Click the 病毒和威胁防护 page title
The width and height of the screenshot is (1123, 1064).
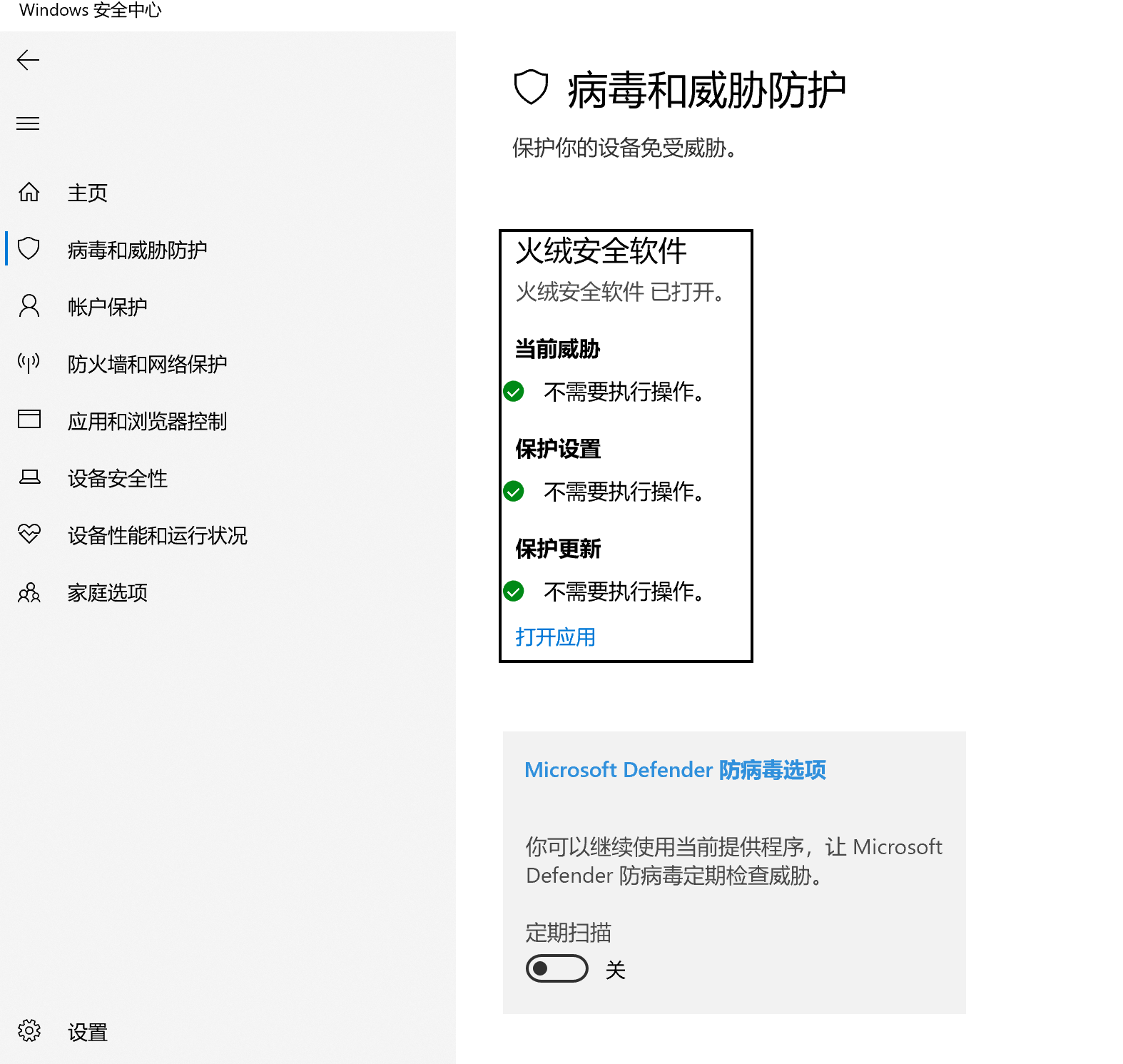pos(706,91)
